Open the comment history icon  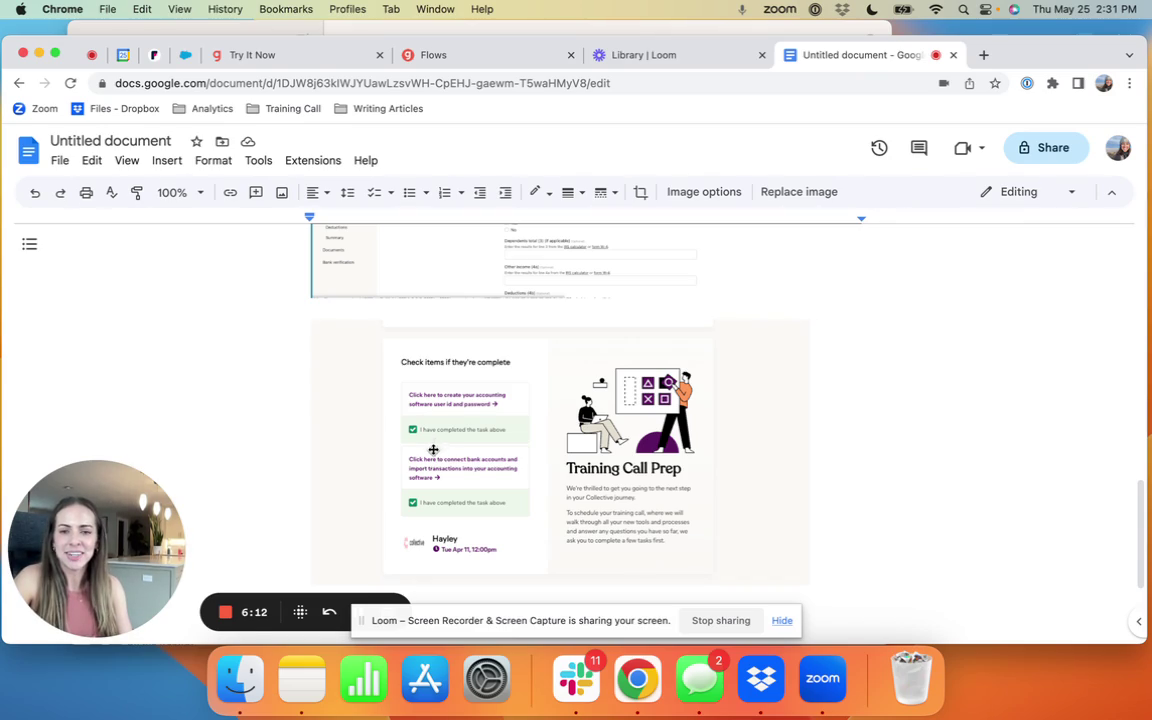[918, 148]
